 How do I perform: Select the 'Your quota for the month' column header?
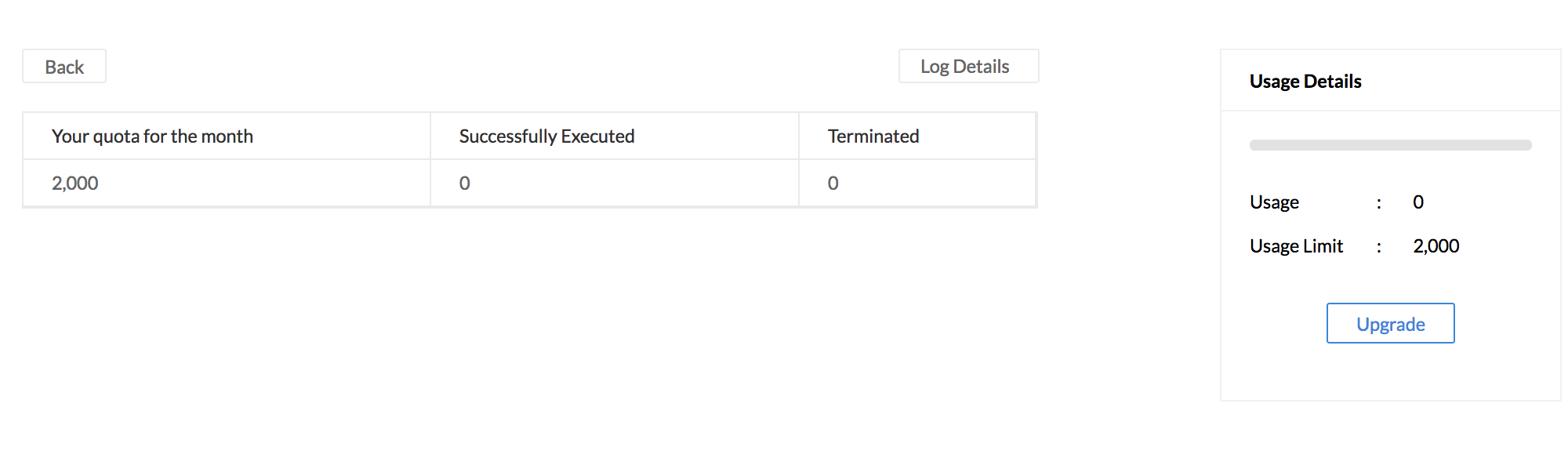pos(152,136)
